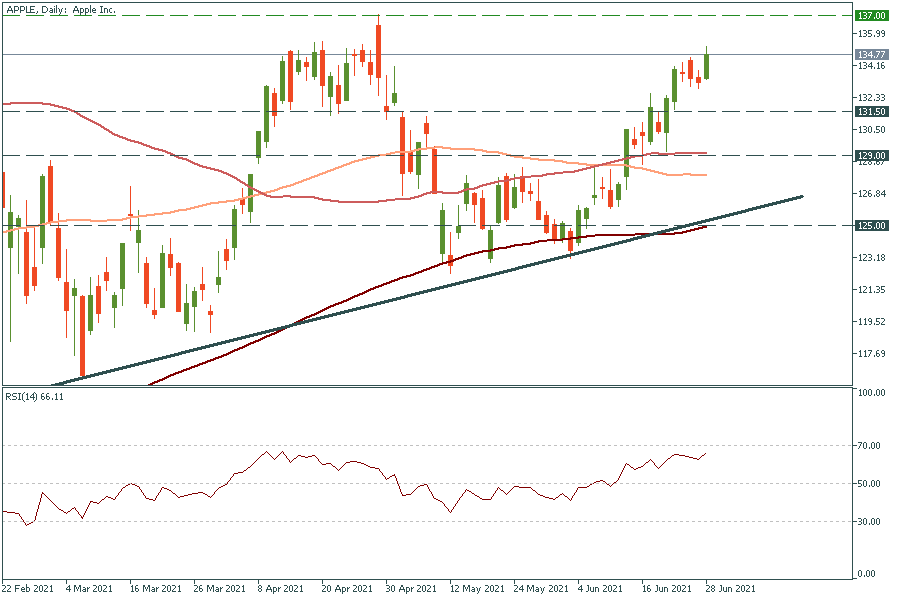
Task: Select the 129.00 price level label
Action: tap(871, 156)
